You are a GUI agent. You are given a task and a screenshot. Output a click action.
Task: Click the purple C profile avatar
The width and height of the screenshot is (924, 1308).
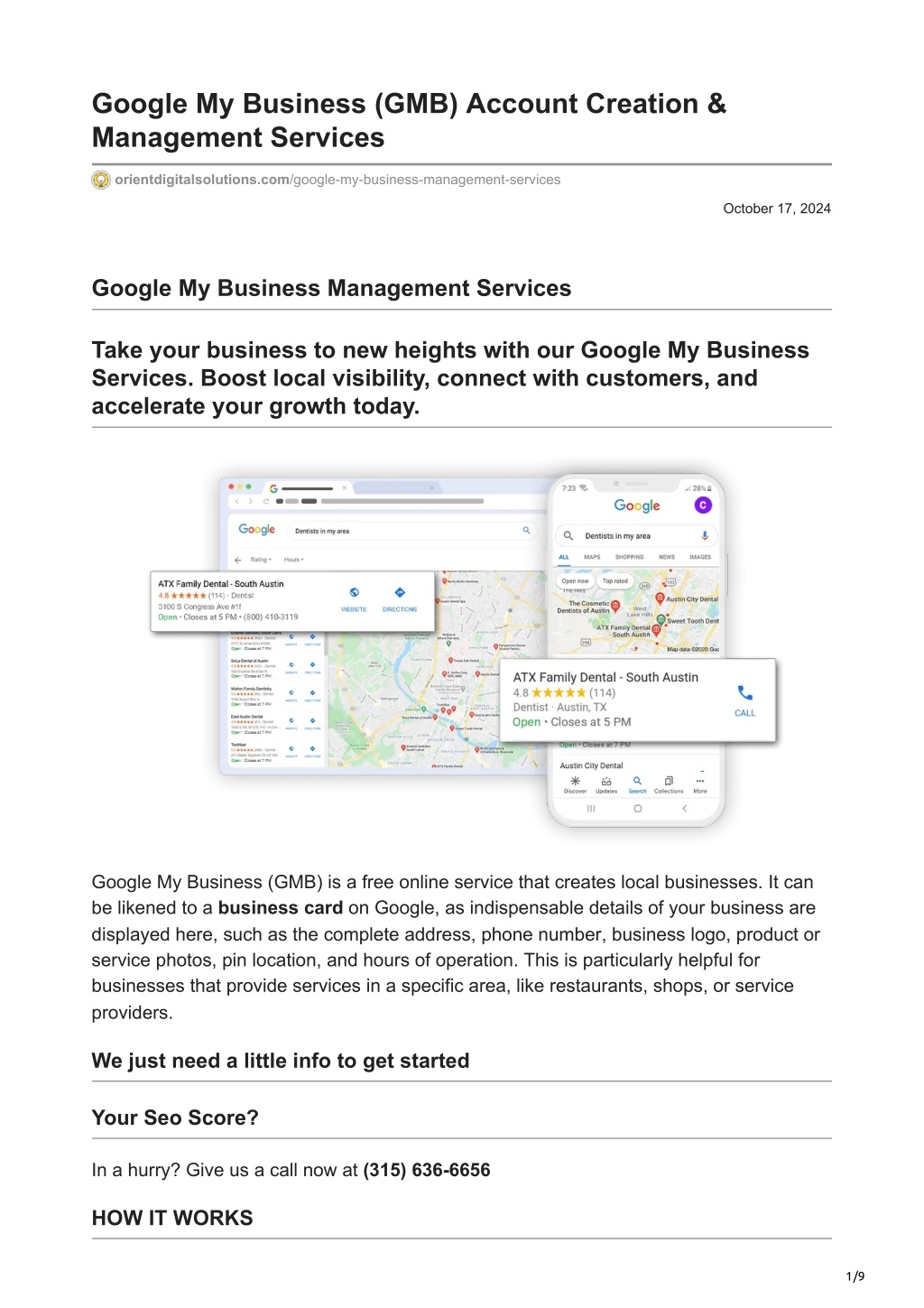pyautogui.click(x=703, y=506)
